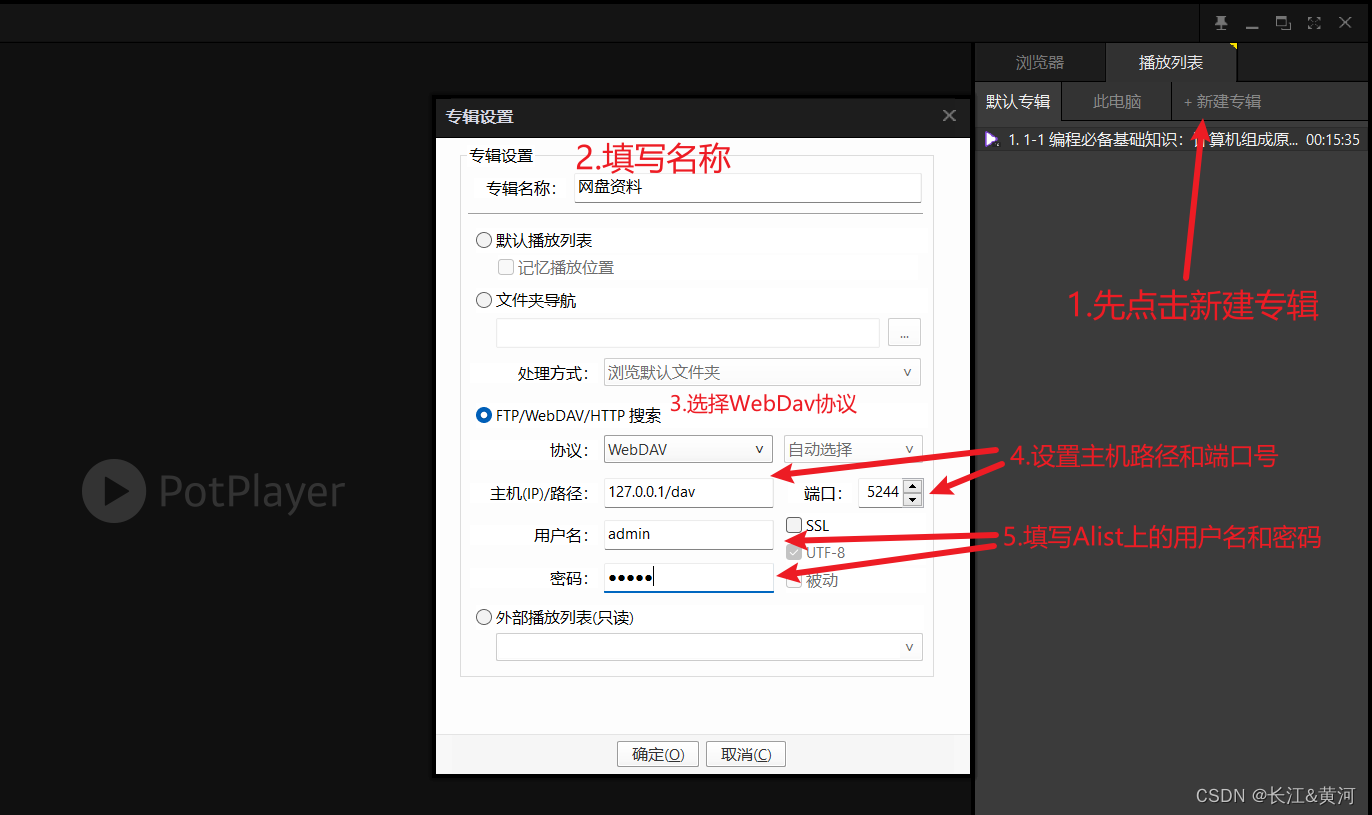Click the 密码 password field

(688, 578)
